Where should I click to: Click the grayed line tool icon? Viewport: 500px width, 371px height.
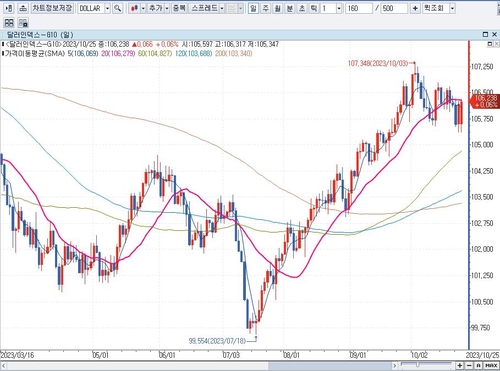click(232, 8)
